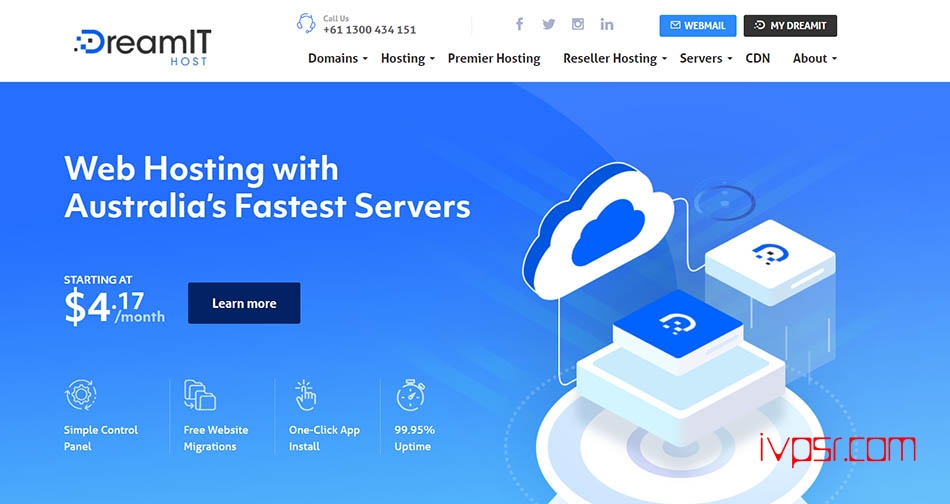Viewport: 950px width, 504px height.
Task: Click '99.95% Uptime' label text
Action: click(414, 438)
